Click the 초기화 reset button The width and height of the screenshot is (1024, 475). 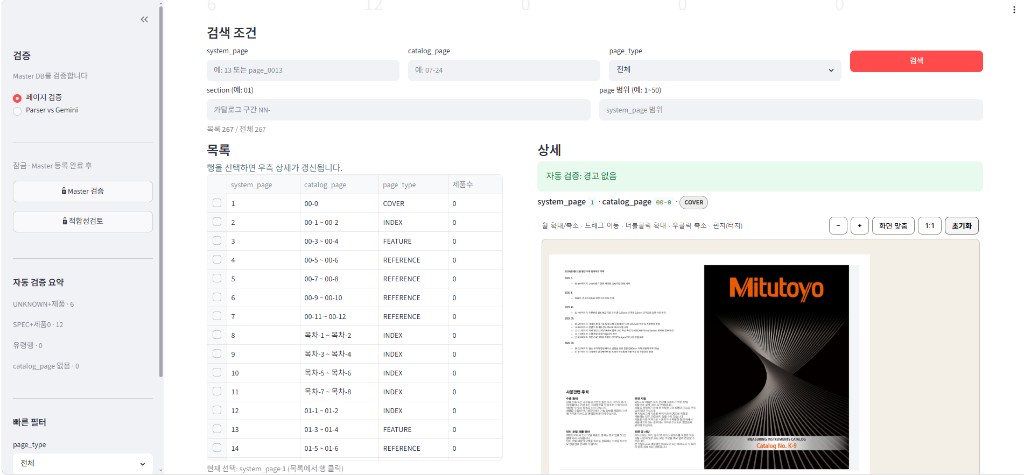tap(962, 226)
